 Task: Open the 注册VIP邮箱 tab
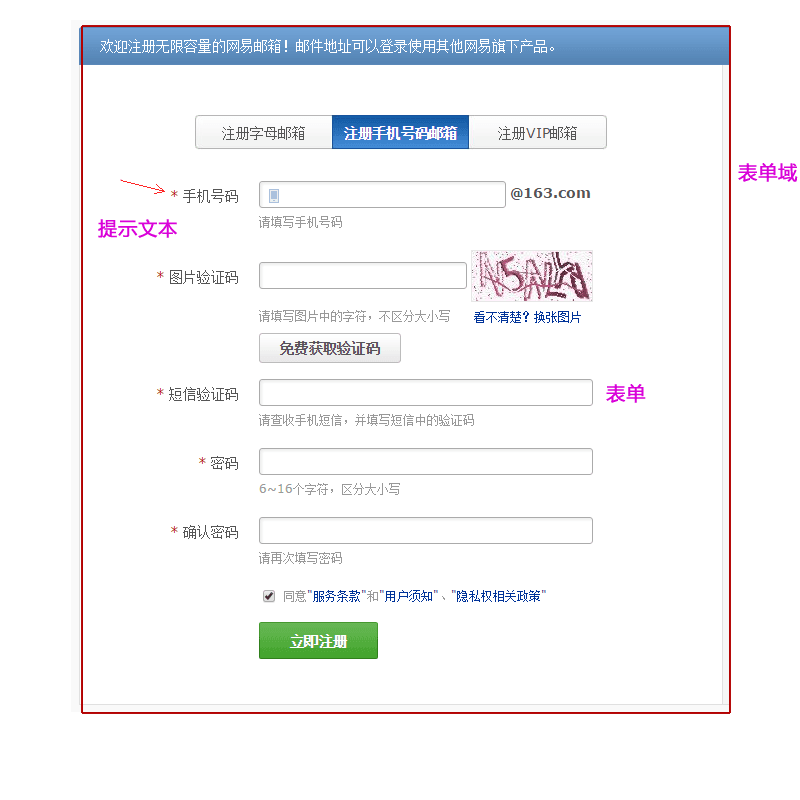[538, 133]
